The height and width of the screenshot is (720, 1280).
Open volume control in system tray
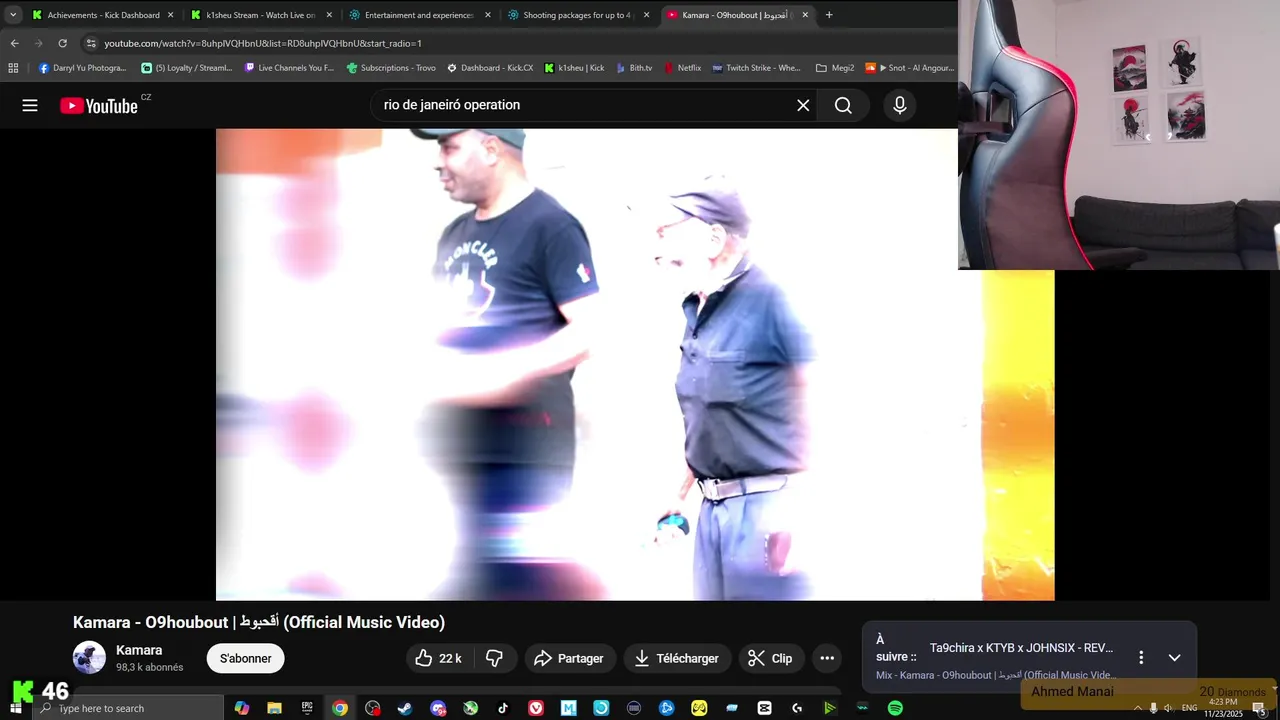tap(1168, 708)
